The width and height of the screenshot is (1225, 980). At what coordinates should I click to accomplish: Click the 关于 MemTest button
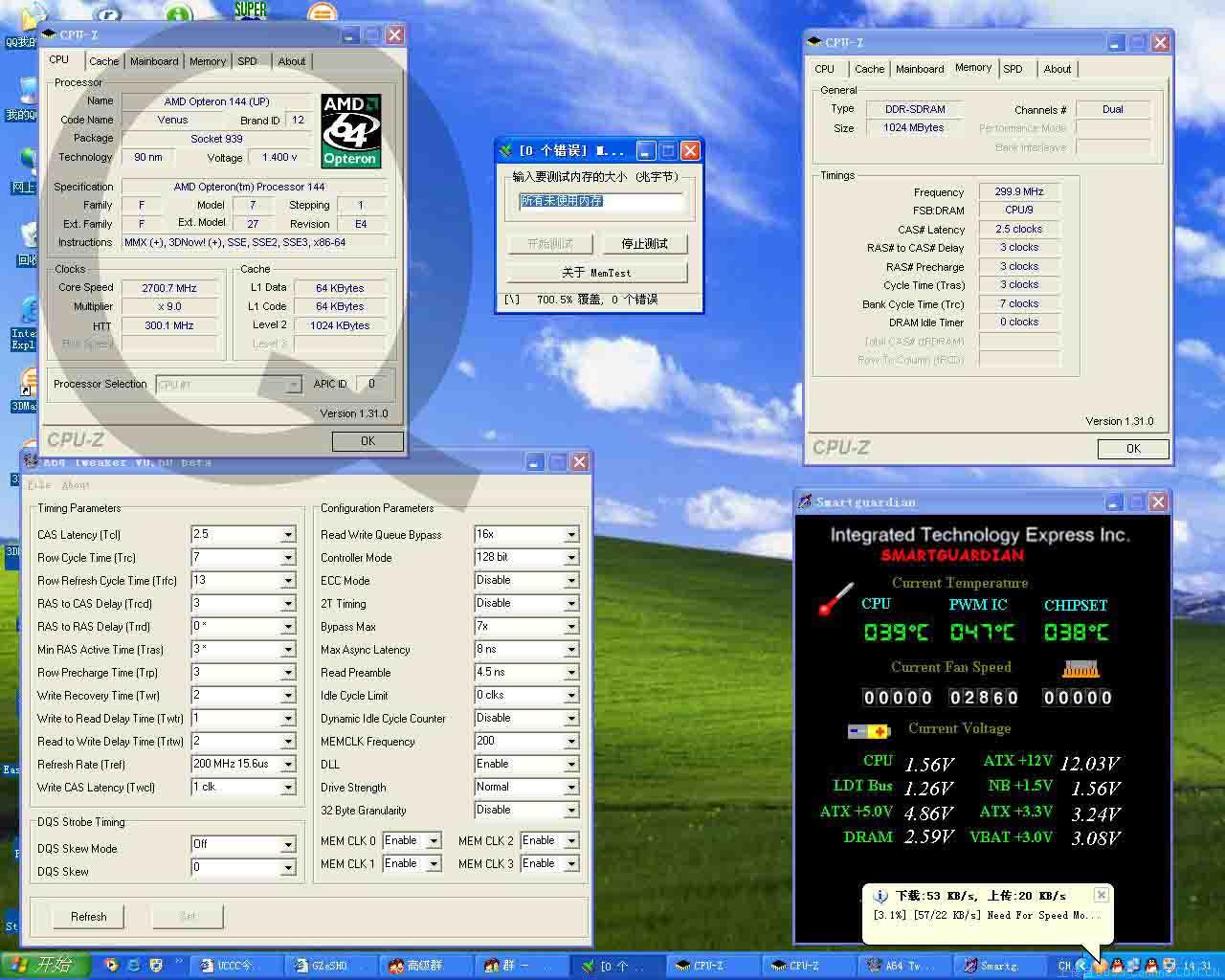click(x=596, y=273)
